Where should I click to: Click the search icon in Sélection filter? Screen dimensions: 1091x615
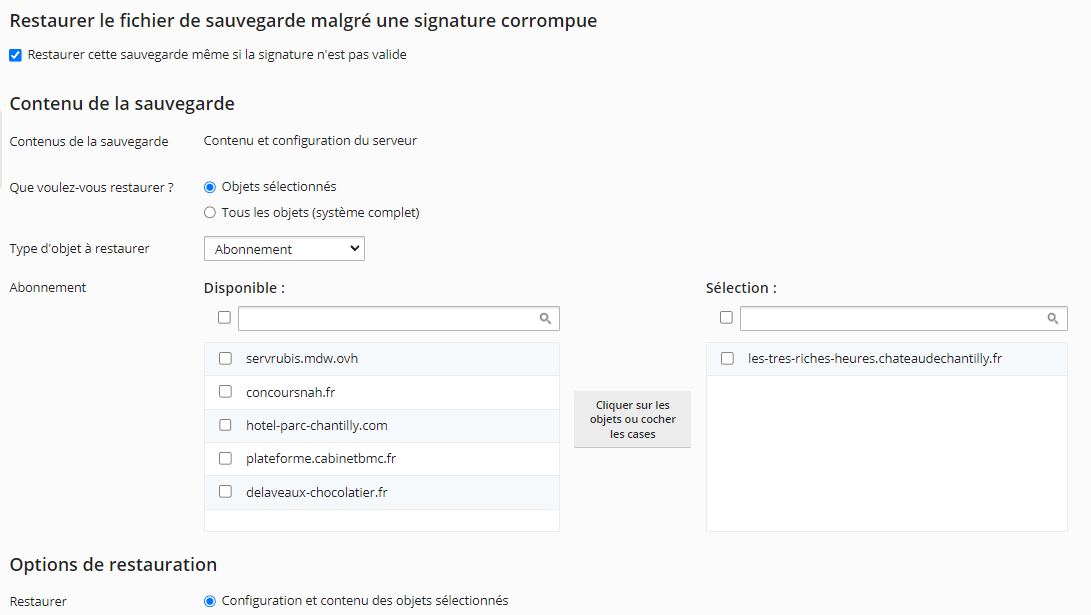[1053, 319]
